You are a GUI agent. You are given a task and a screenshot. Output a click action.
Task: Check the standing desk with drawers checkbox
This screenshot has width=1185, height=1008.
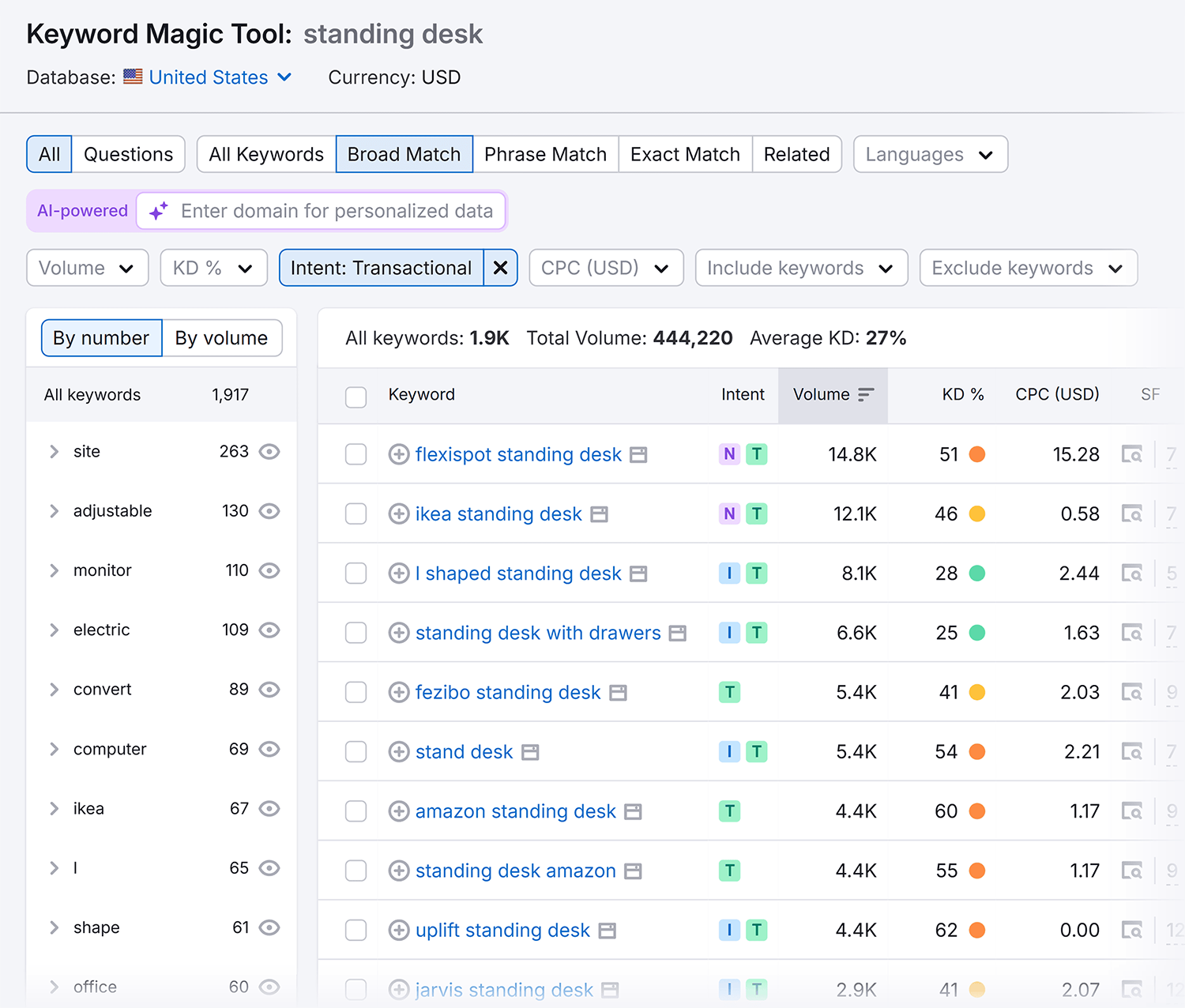356,633
